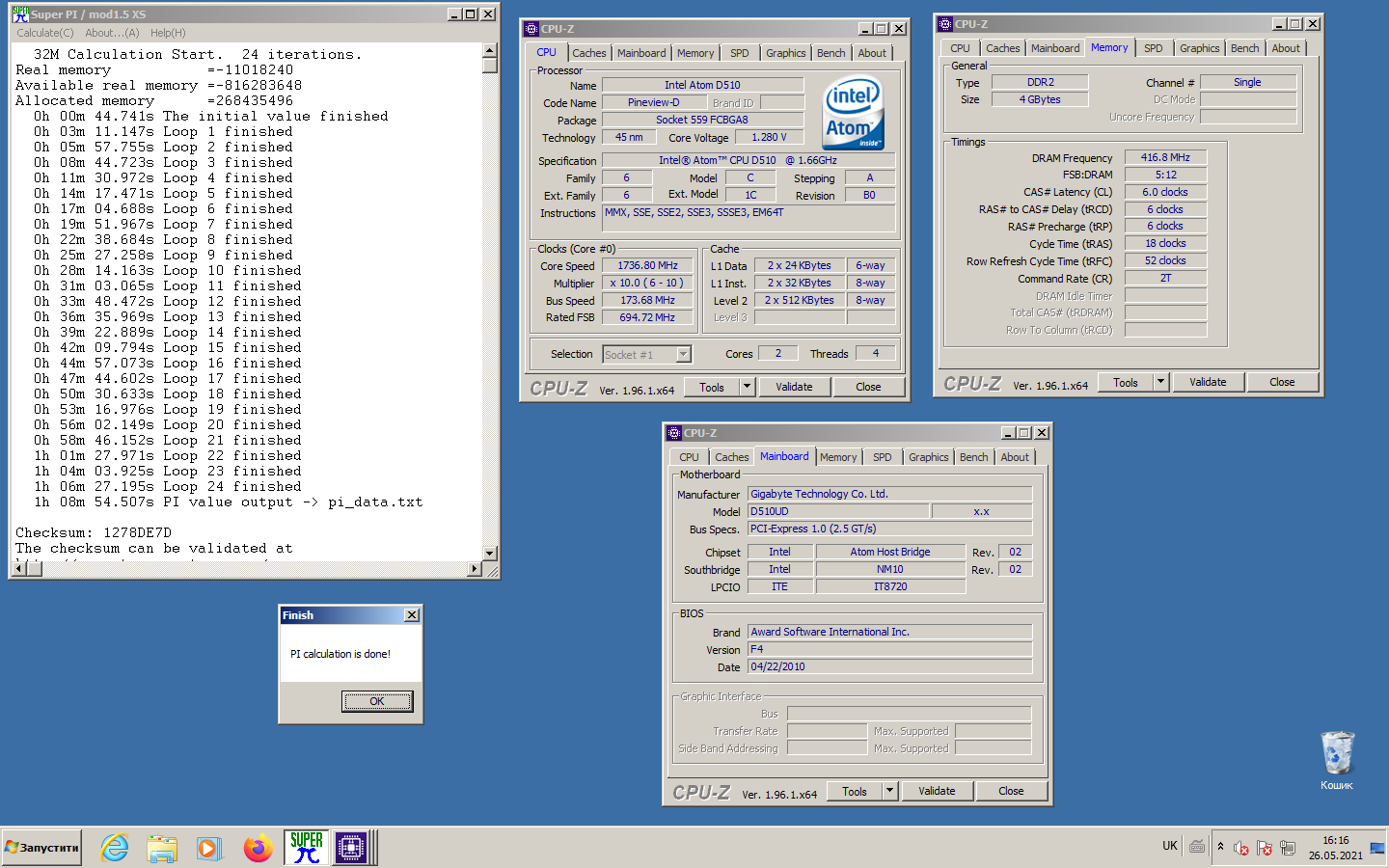Click CPU-Z Mainboard window title icon

pos(675,433)
